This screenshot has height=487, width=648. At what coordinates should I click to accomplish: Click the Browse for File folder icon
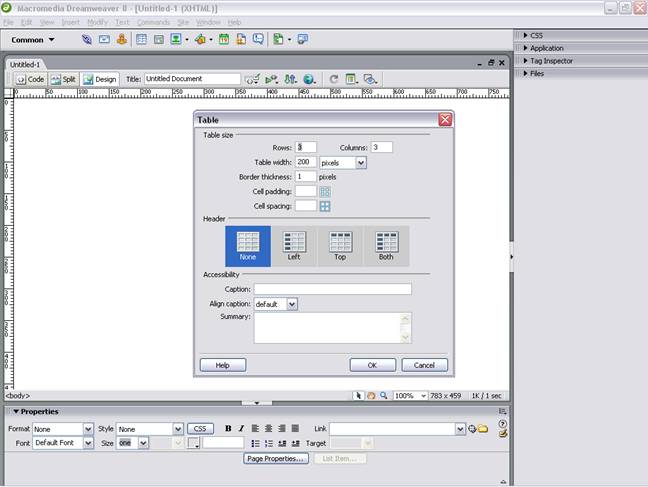(x=483, y=429)
